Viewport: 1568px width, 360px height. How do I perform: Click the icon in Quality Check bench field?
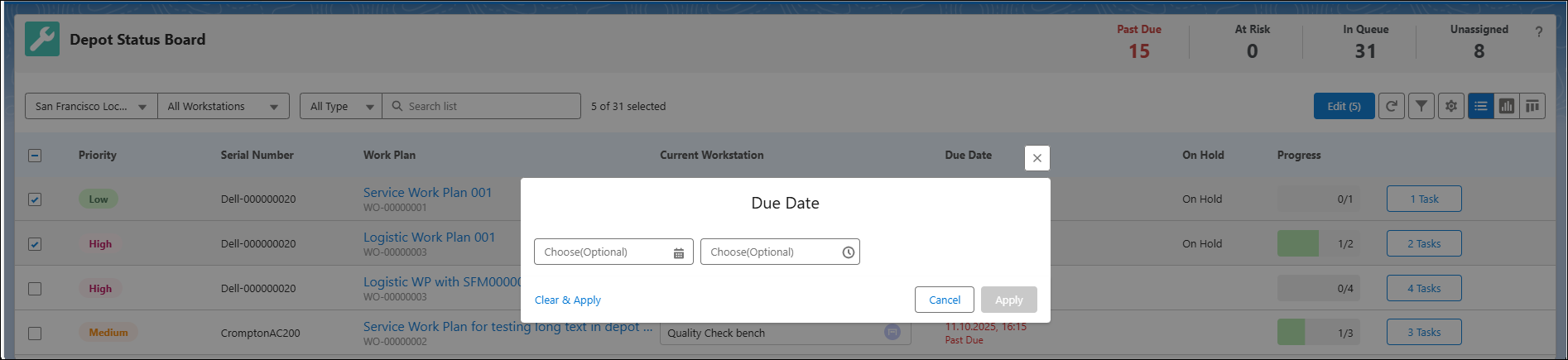[892, 332]
